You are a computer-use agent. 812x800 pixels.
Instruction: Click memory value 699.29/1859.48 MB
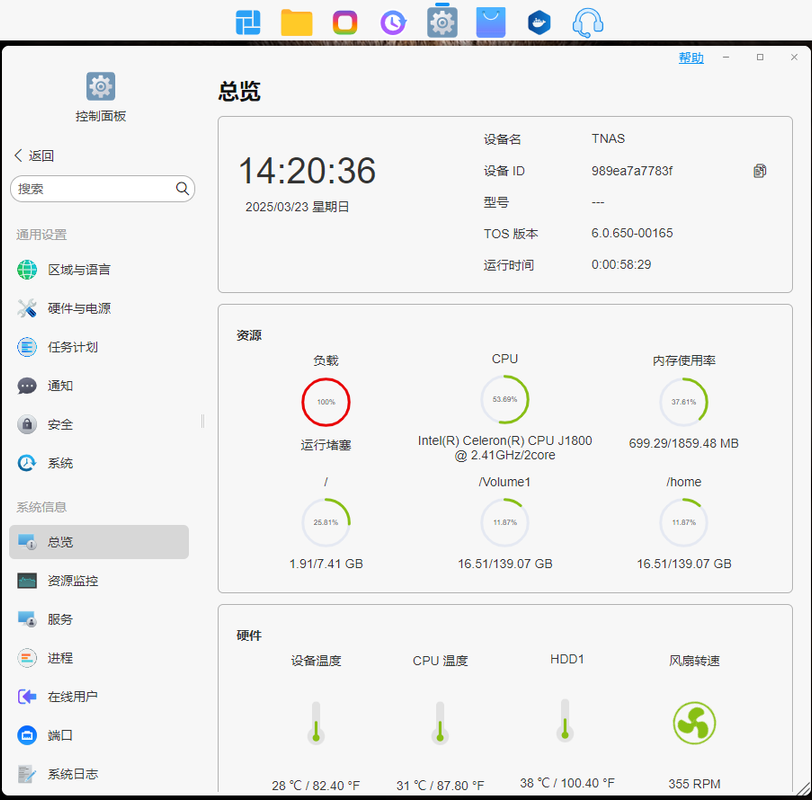pos(684,443)
